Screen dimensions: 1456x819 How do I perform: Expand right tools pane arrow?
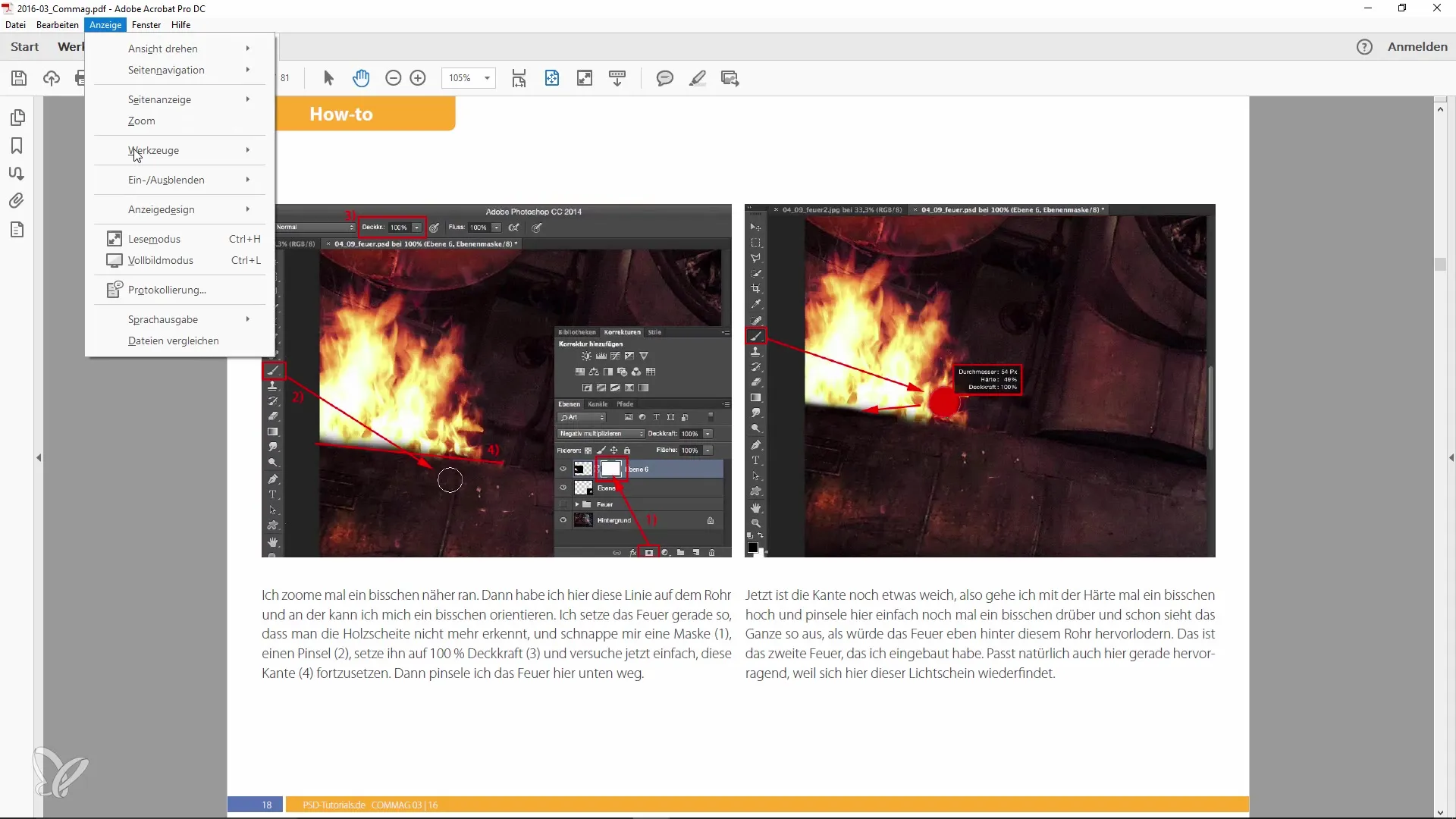coord(1451,458)
